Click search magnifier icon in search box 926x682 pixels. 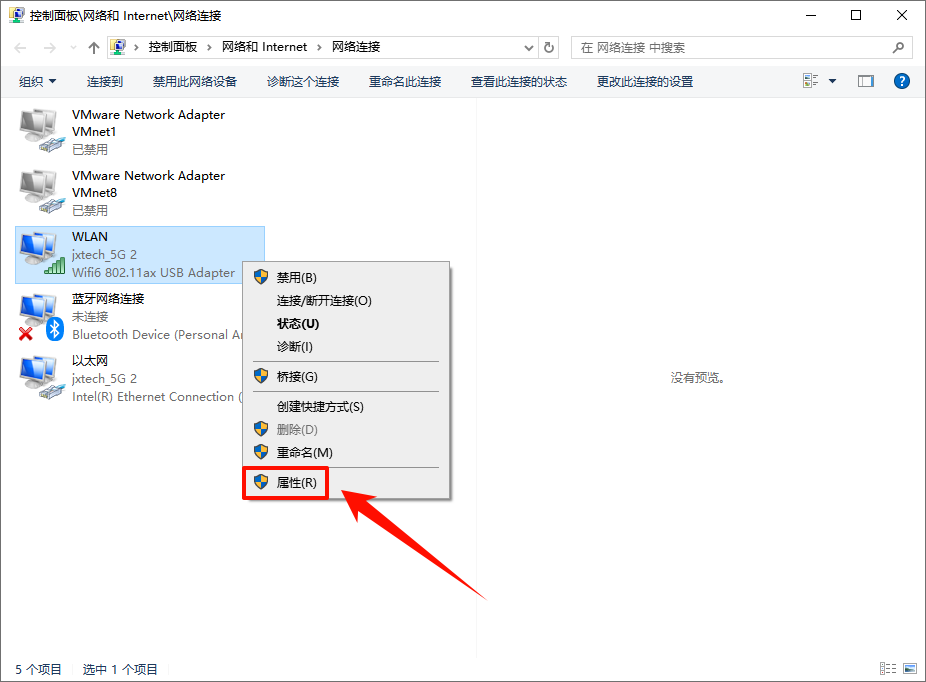coord(898,47)
